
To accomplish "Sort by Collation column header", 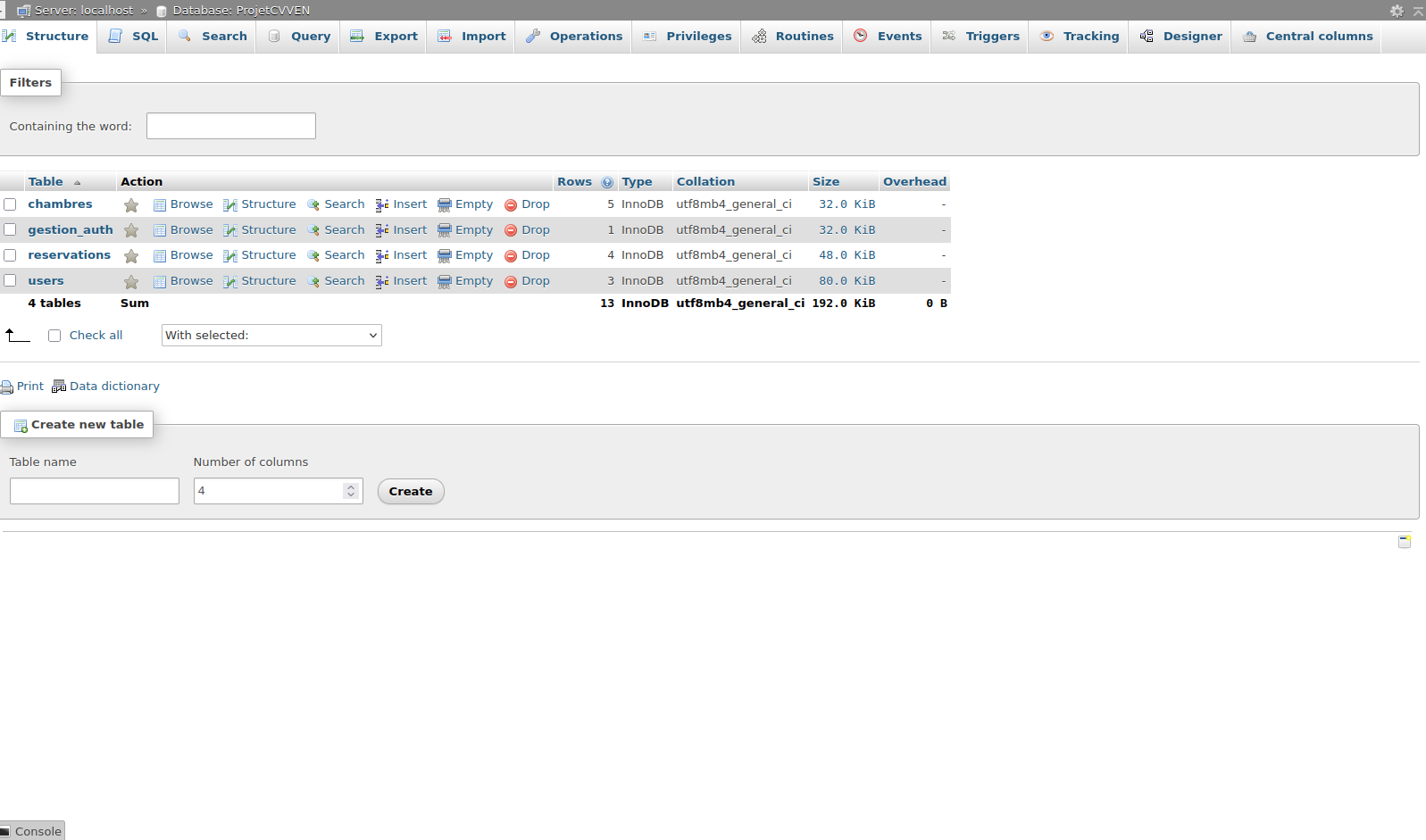I will 705,181.
